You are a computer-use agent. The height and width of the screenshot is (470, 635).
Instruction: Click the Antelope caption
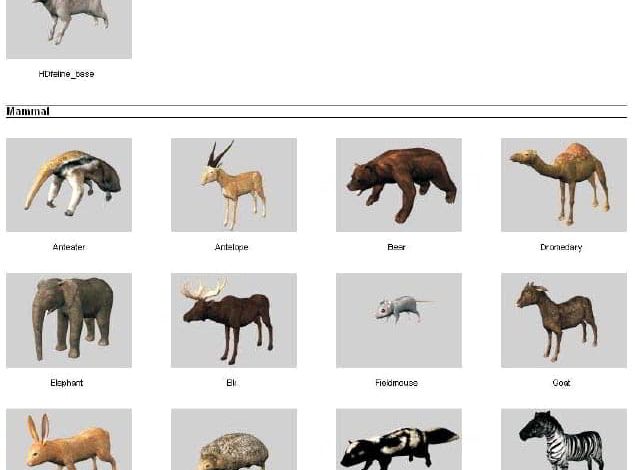click(x=231, y=247)
